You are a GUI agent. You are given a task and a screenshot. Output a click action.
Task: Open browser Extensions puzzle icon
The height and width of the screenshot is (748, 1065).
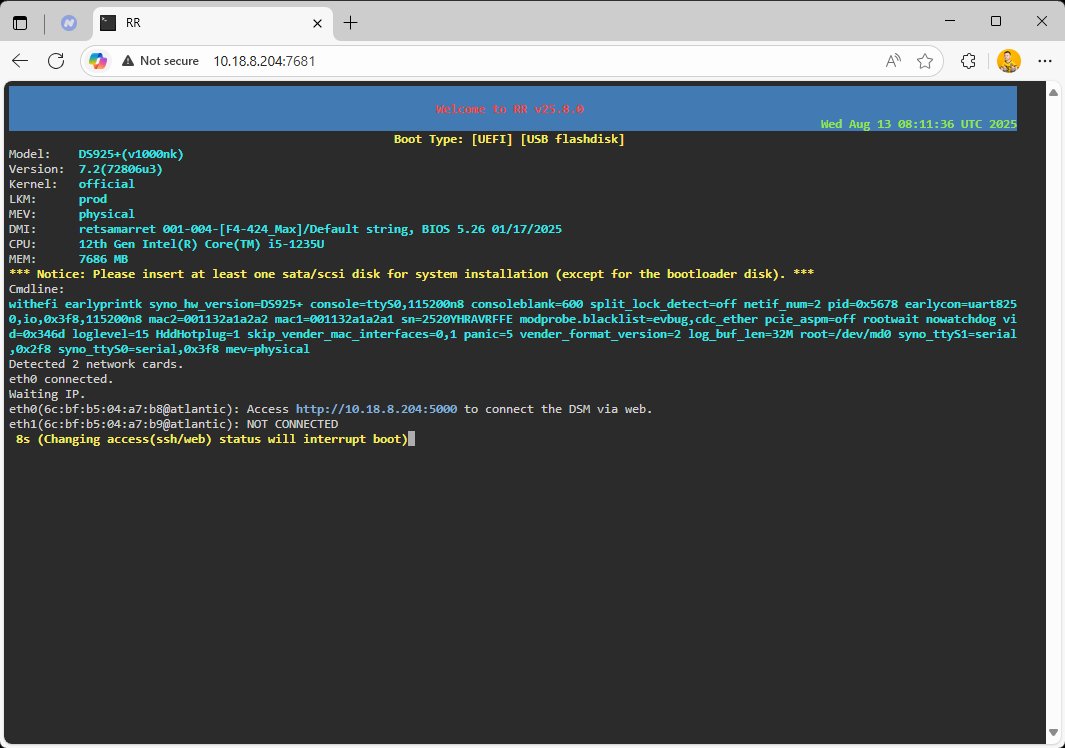(x=969, y=61)
